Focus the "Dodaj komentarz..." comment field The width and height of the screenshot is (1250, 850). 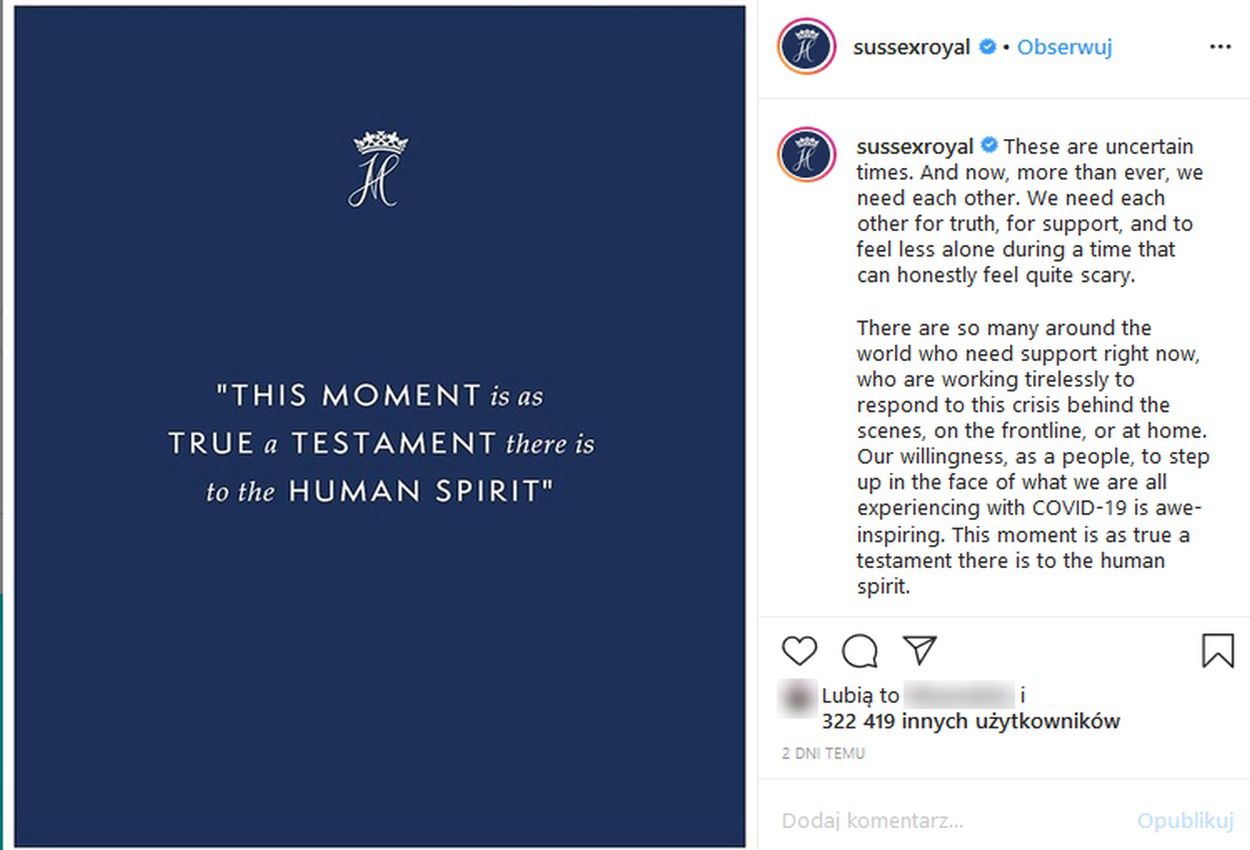tap(940, 821)
